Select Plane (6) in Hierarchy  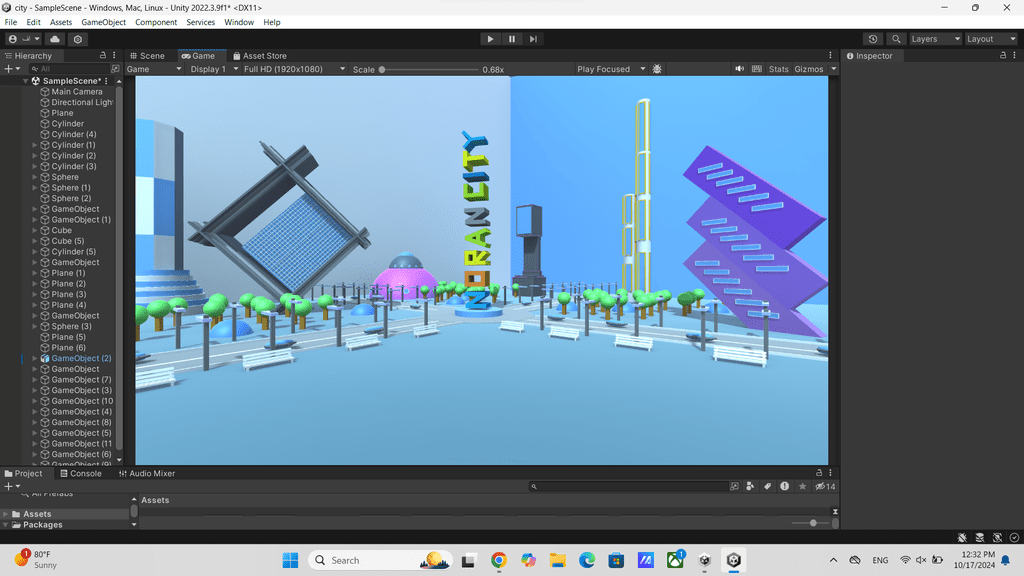(68, 347)
